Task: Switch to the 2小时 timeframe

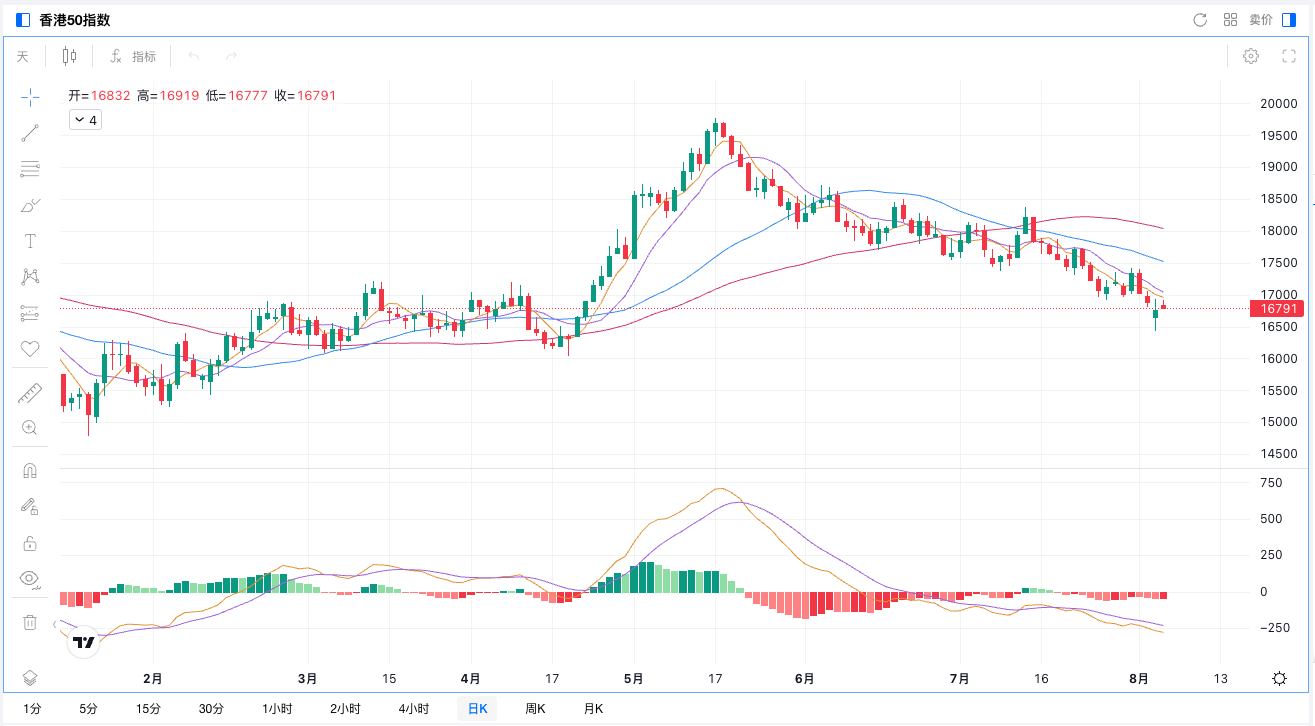Action: [345, 709]
